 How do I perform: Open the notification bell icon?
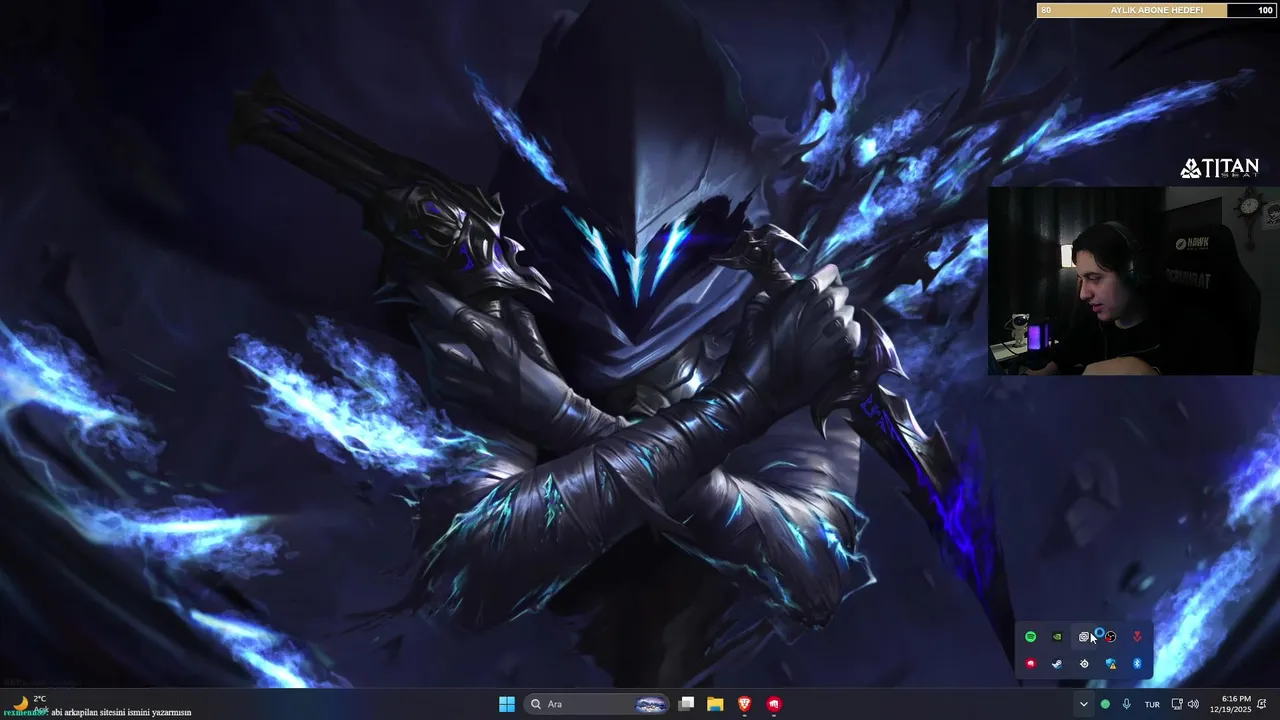click(1263, 704)
